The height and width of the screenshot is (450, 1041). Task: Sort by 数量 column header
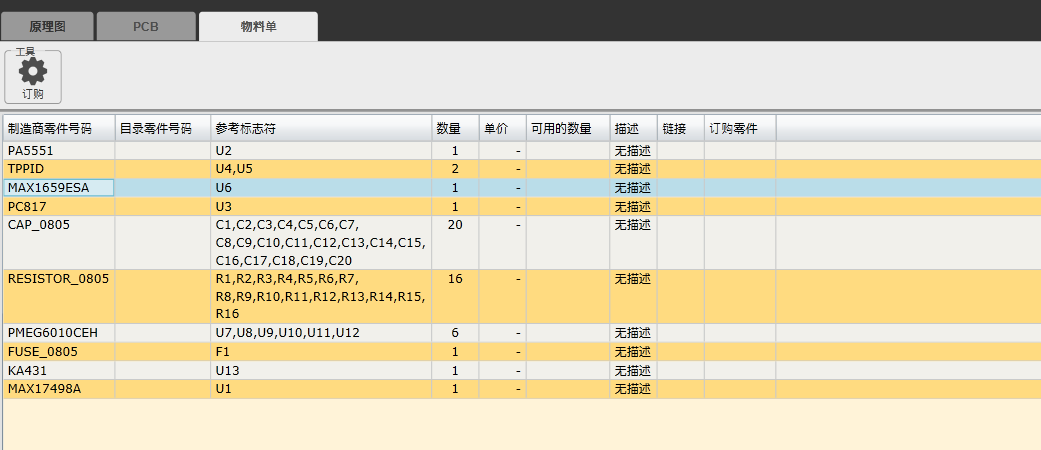(455, 129)
